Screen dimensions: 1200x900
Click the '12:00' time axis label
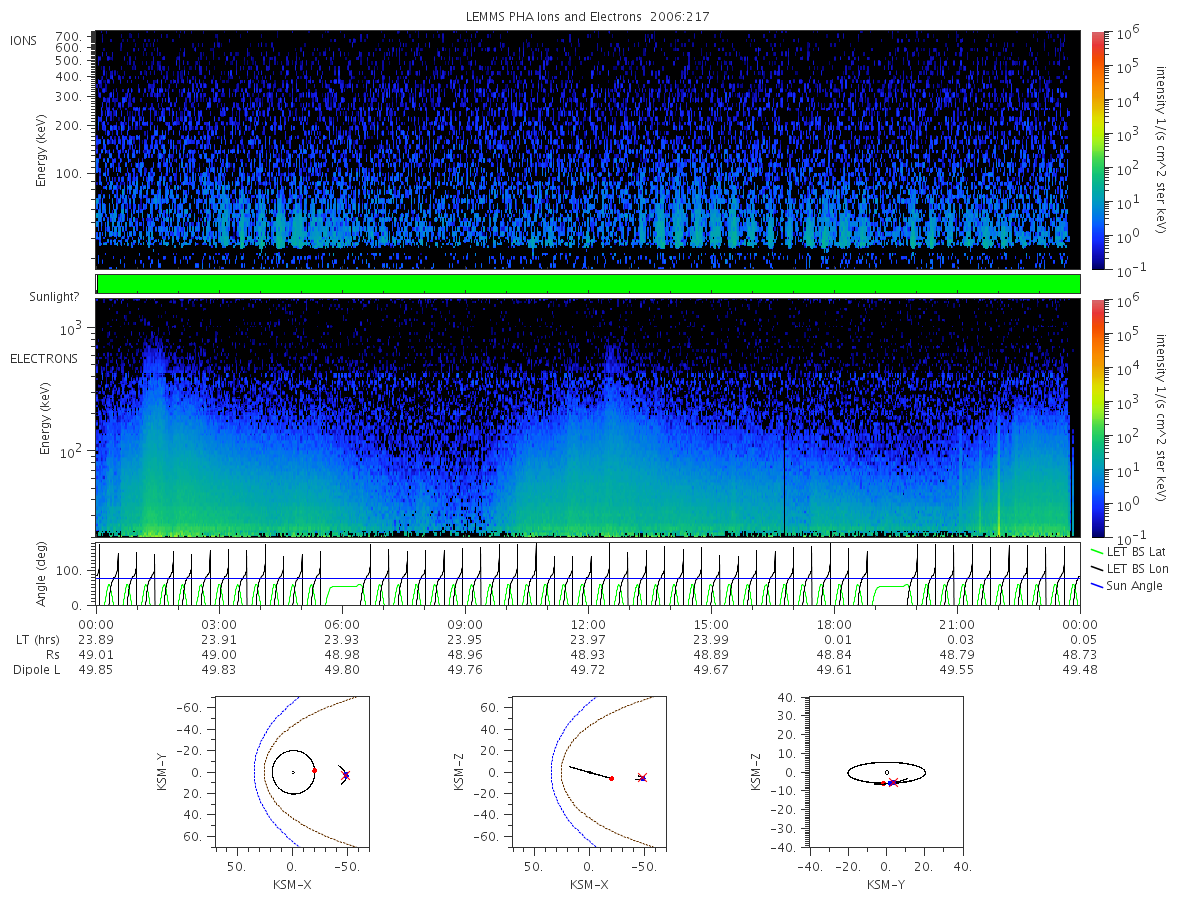coord(588,625)
